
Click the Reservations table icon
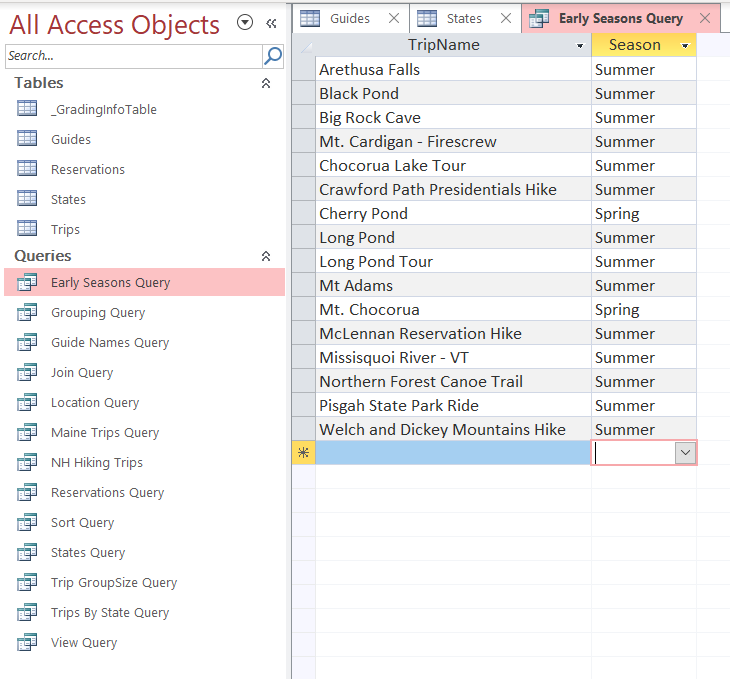(27, 168)
